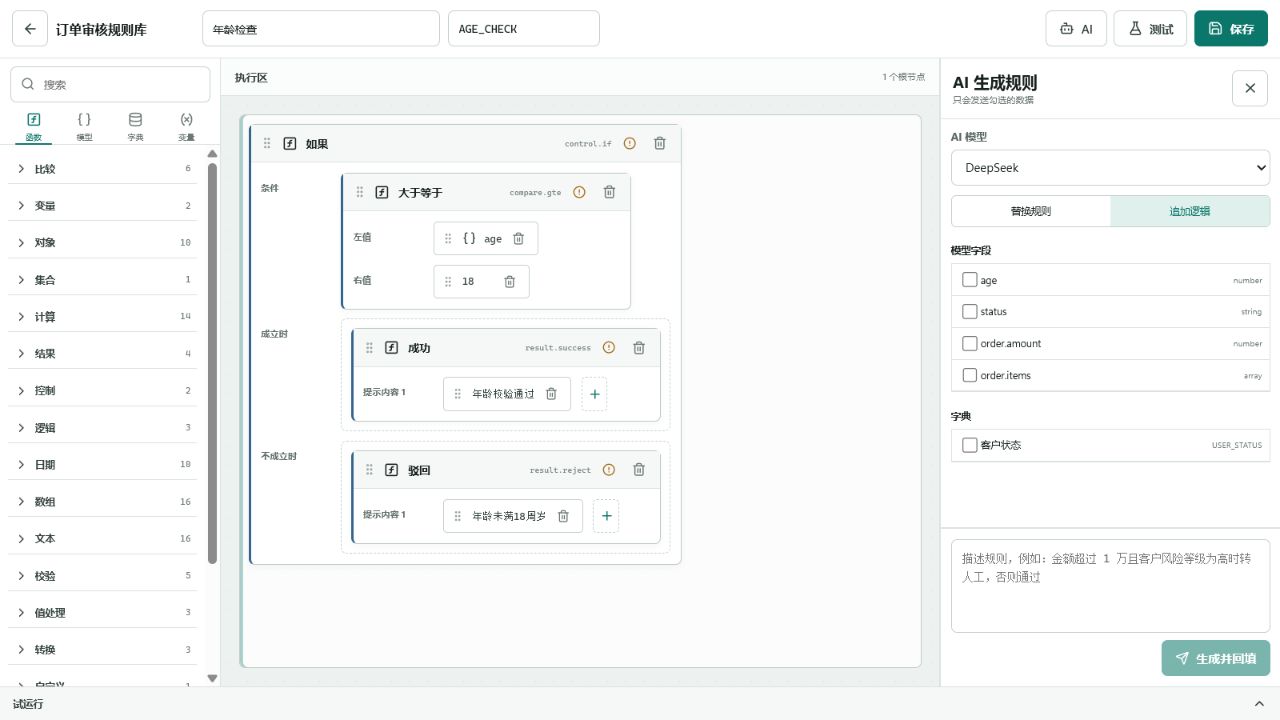Close the AI 生成规则 panel
1280x720 pixels.
[x=1250, y=88]
